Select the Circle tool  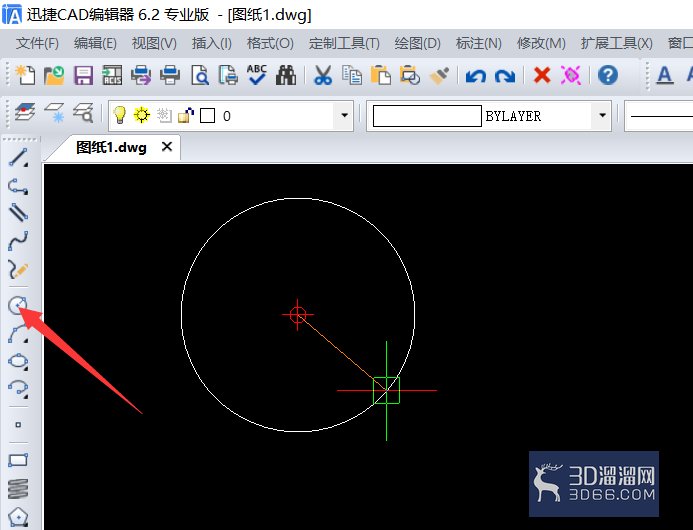pyautogui.click(x=18, y=305)
